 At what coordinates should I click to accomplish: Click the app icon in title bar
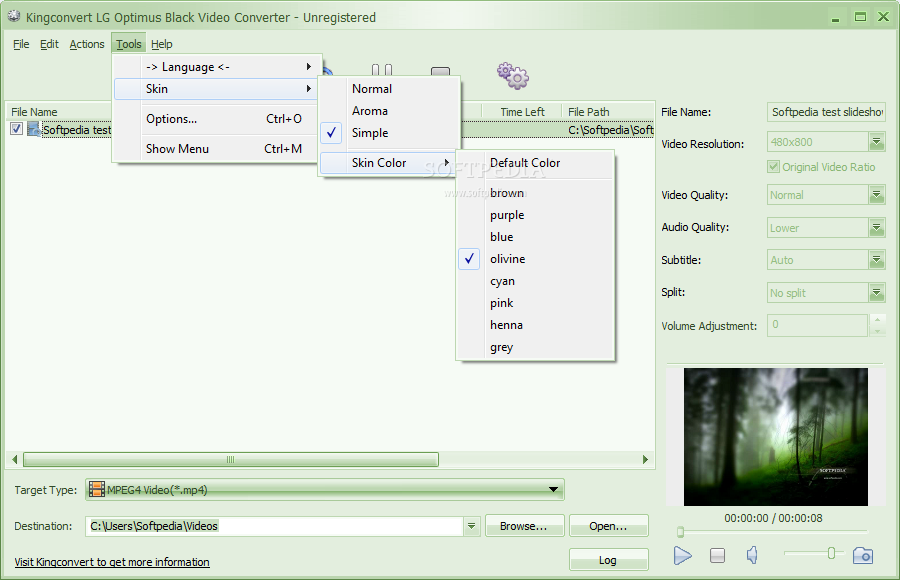click(x=14, y=16)
